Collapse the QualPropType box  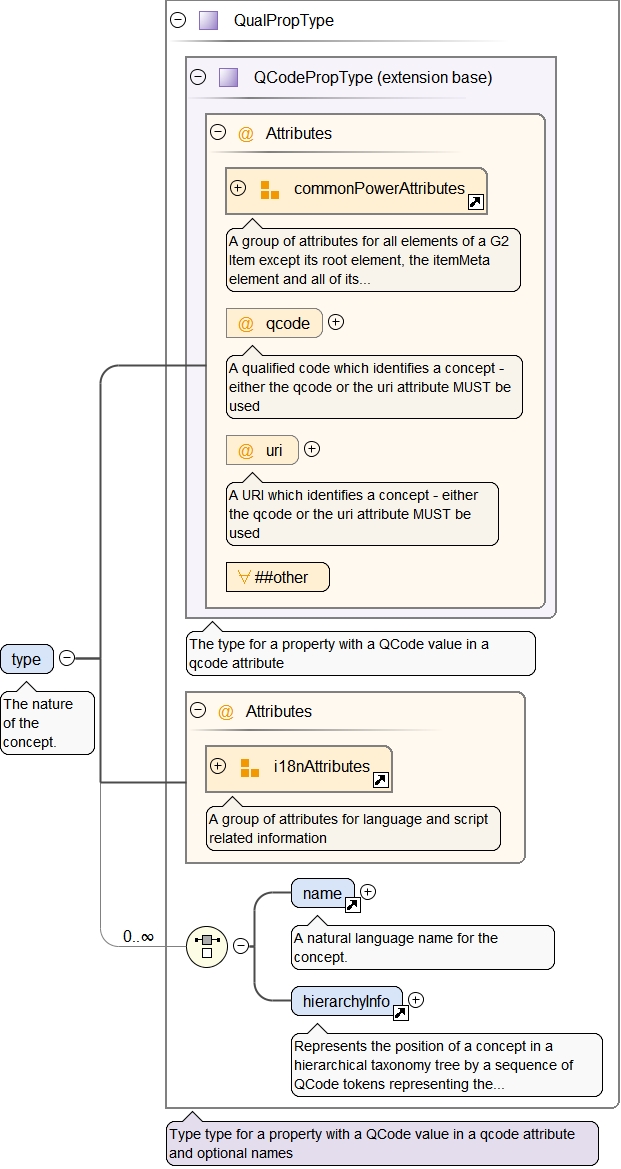click(x=179, y=20)
